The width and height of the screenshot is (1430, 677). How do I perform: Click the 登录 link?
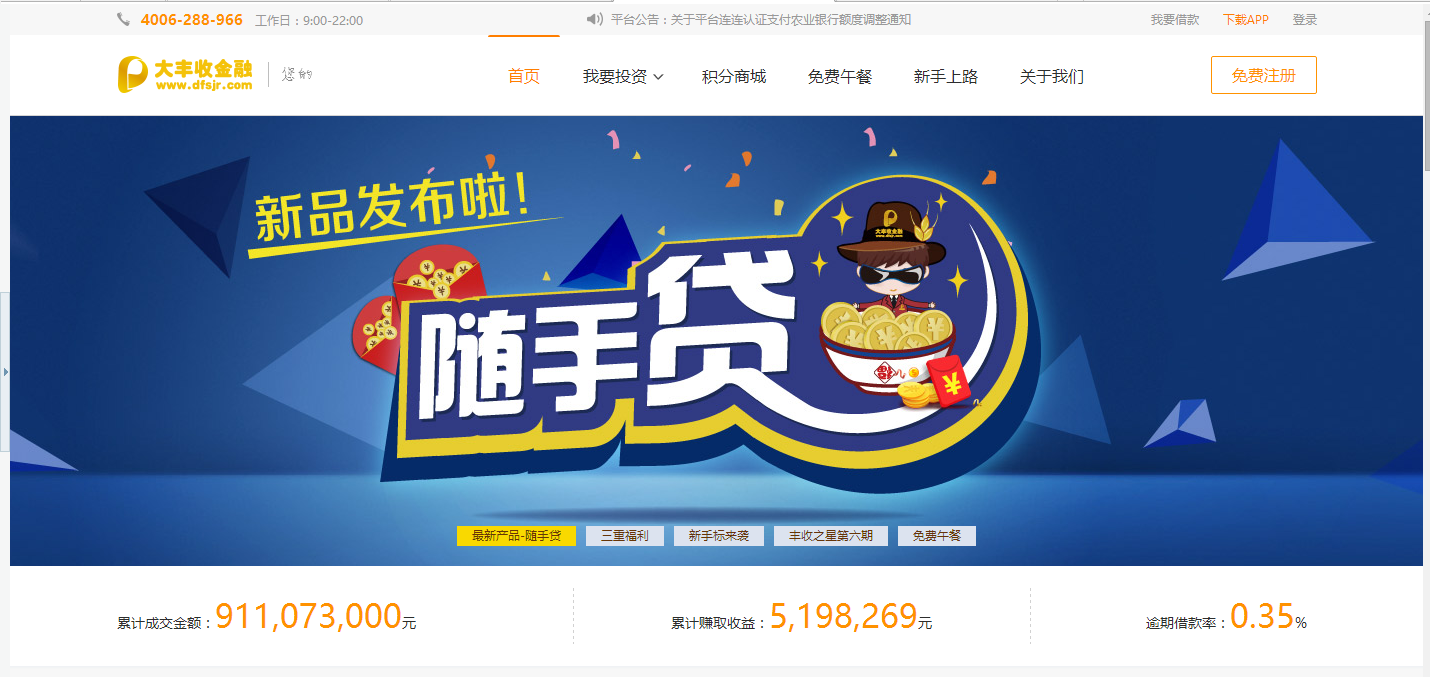pos(1305,20)
